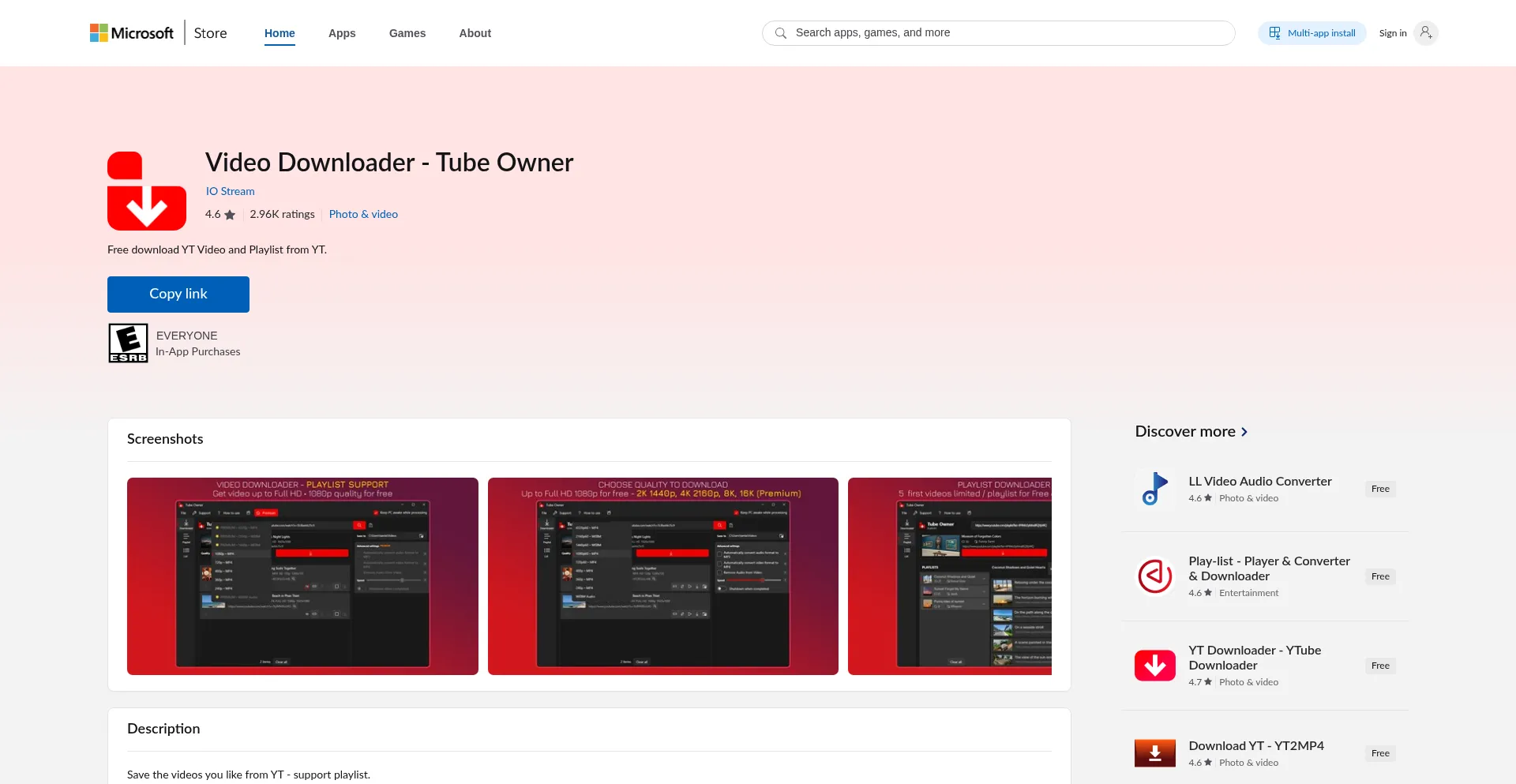Open the Photo & video category link
The width and height of the screenshot is (1516, 784).
[x=363, y=214]
